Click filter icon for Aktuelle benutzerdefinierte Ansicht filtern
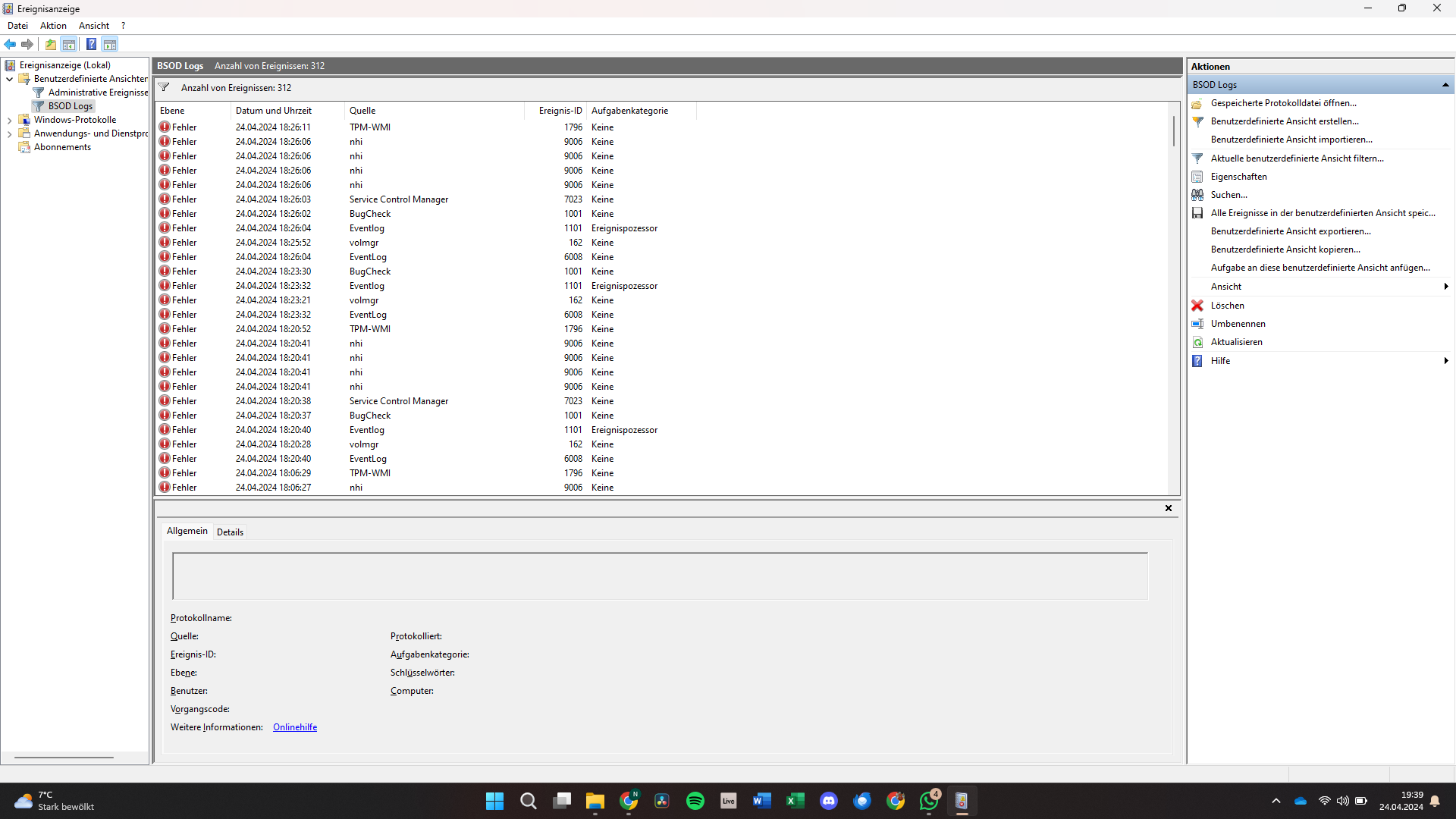 [1197, 158]
